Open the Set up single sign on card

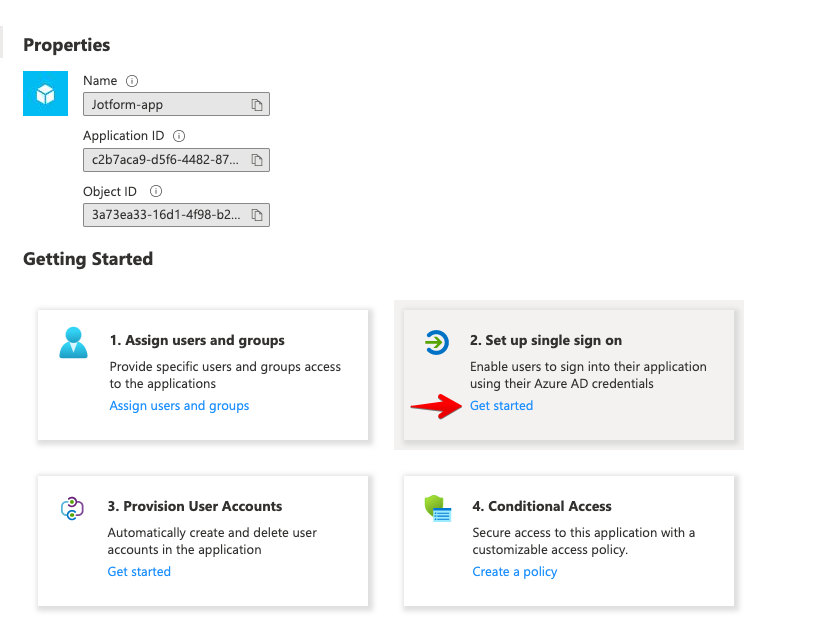(569, 375)
